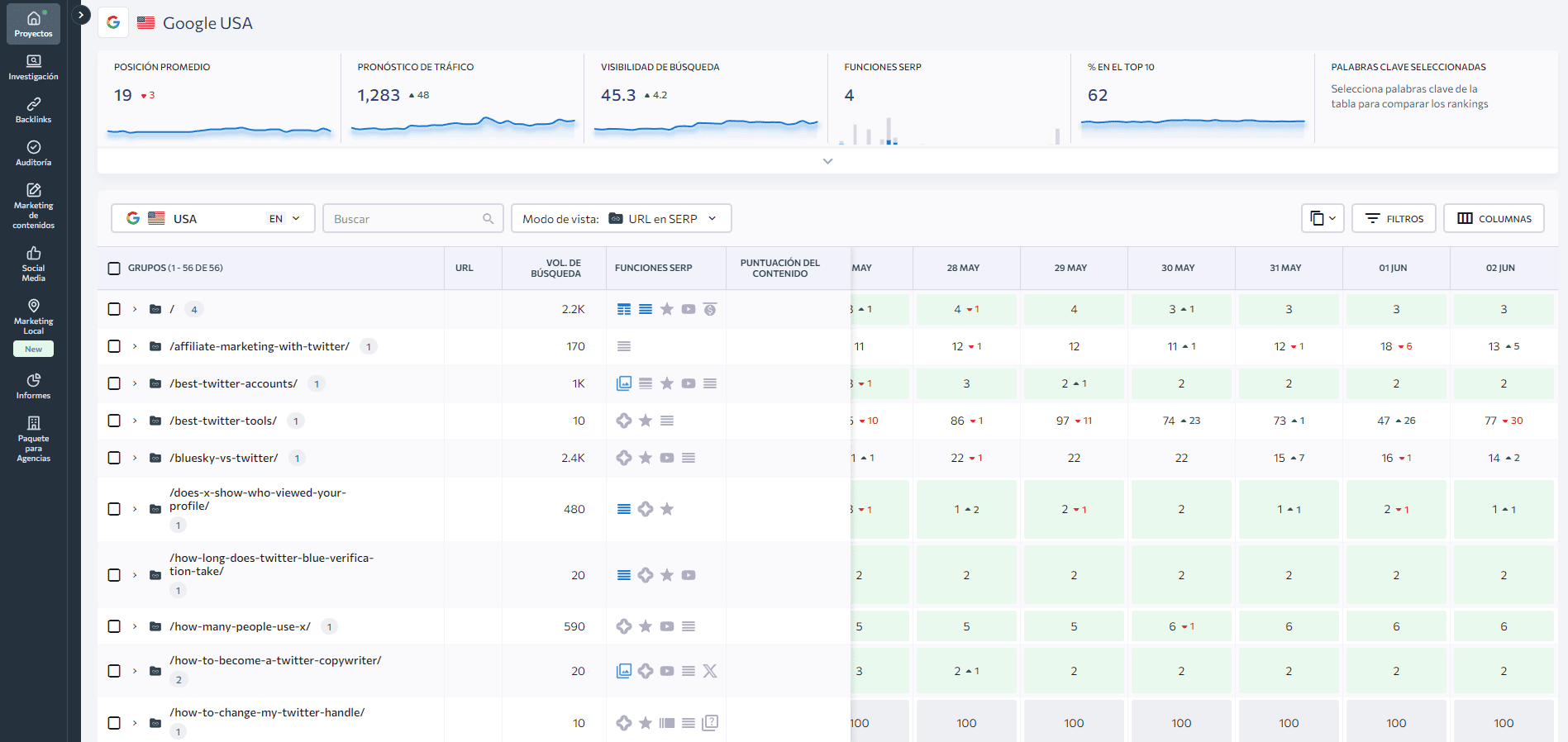
Task: Open Investigación in the sidebar
Action: pyautogui.click(x=33, y=68)
